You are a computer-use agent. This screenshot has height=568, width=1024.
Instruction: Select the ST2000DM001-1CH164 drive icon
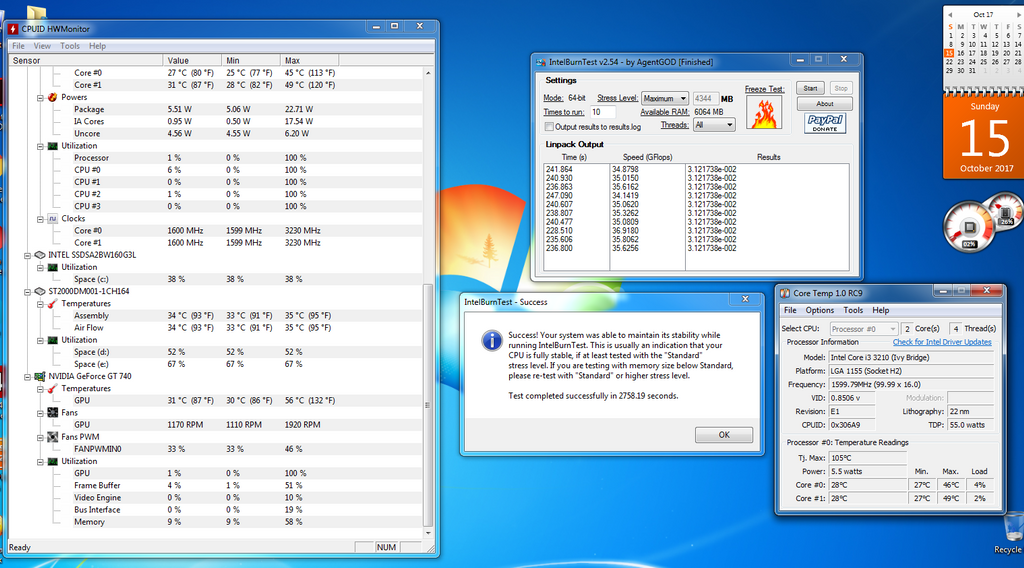pos(40,291)
